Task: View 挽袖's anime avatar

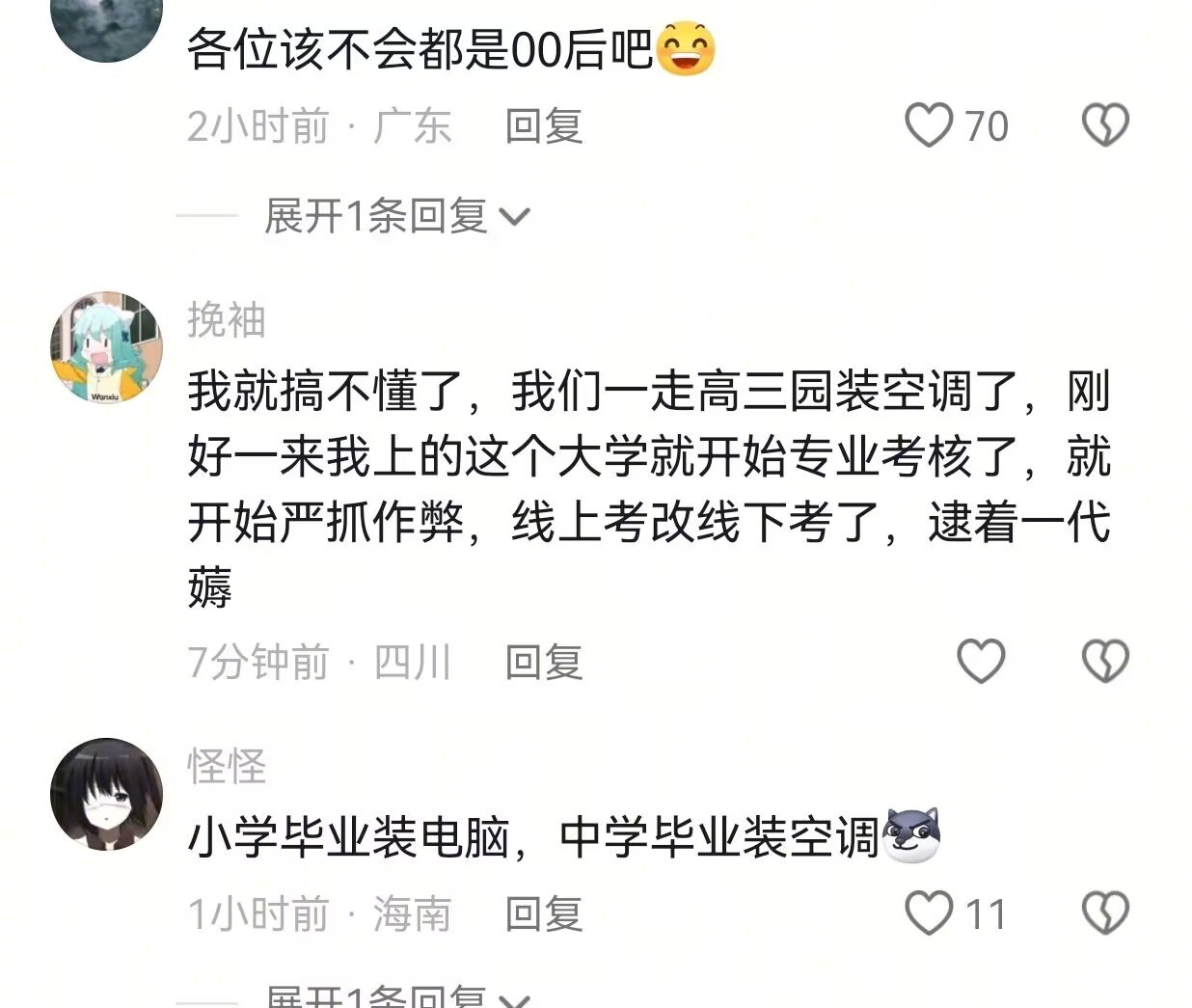Action: 106,347
